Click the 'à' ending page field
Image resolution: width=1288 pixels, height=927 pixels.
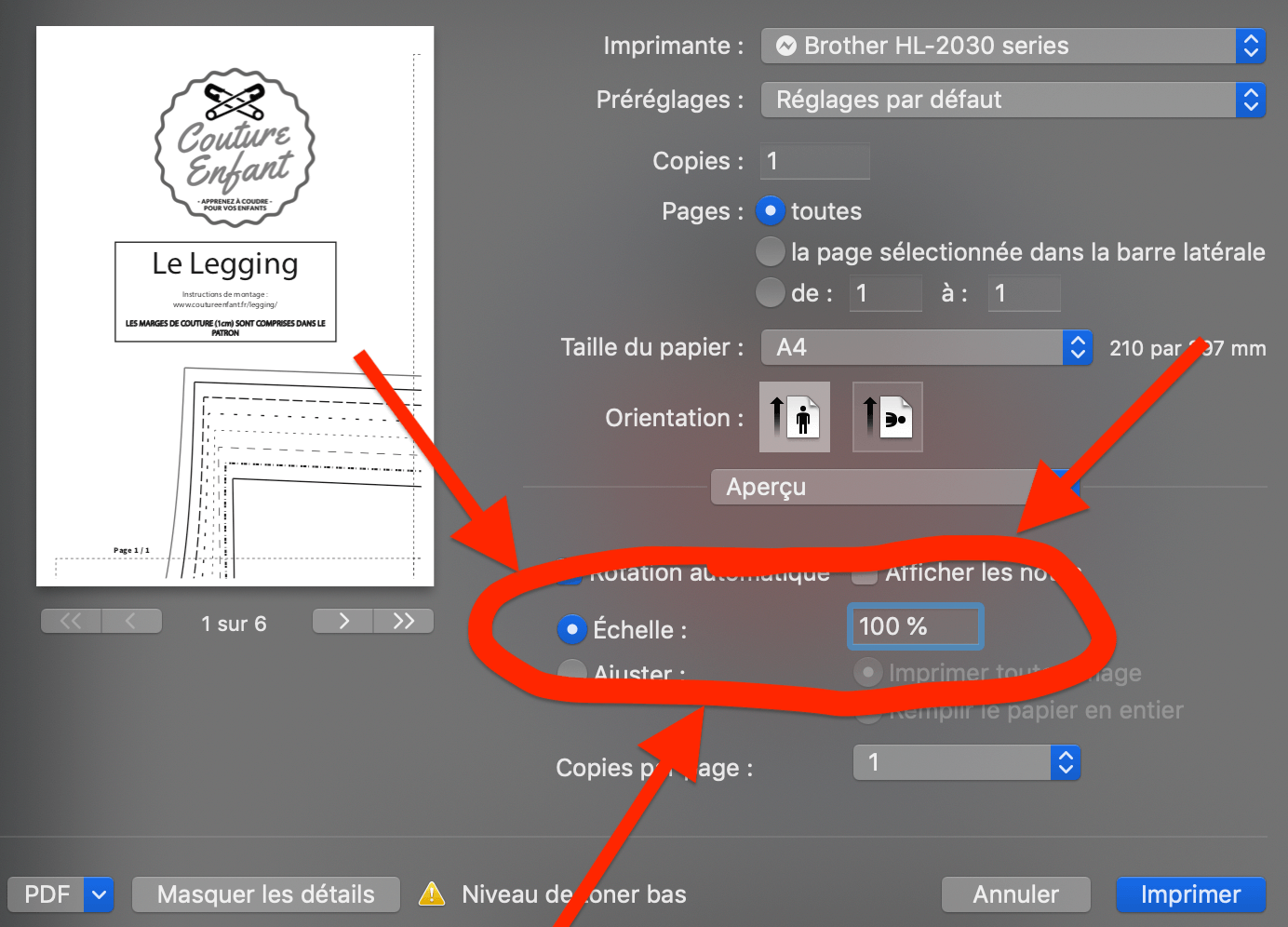(x=1024, y=293)
